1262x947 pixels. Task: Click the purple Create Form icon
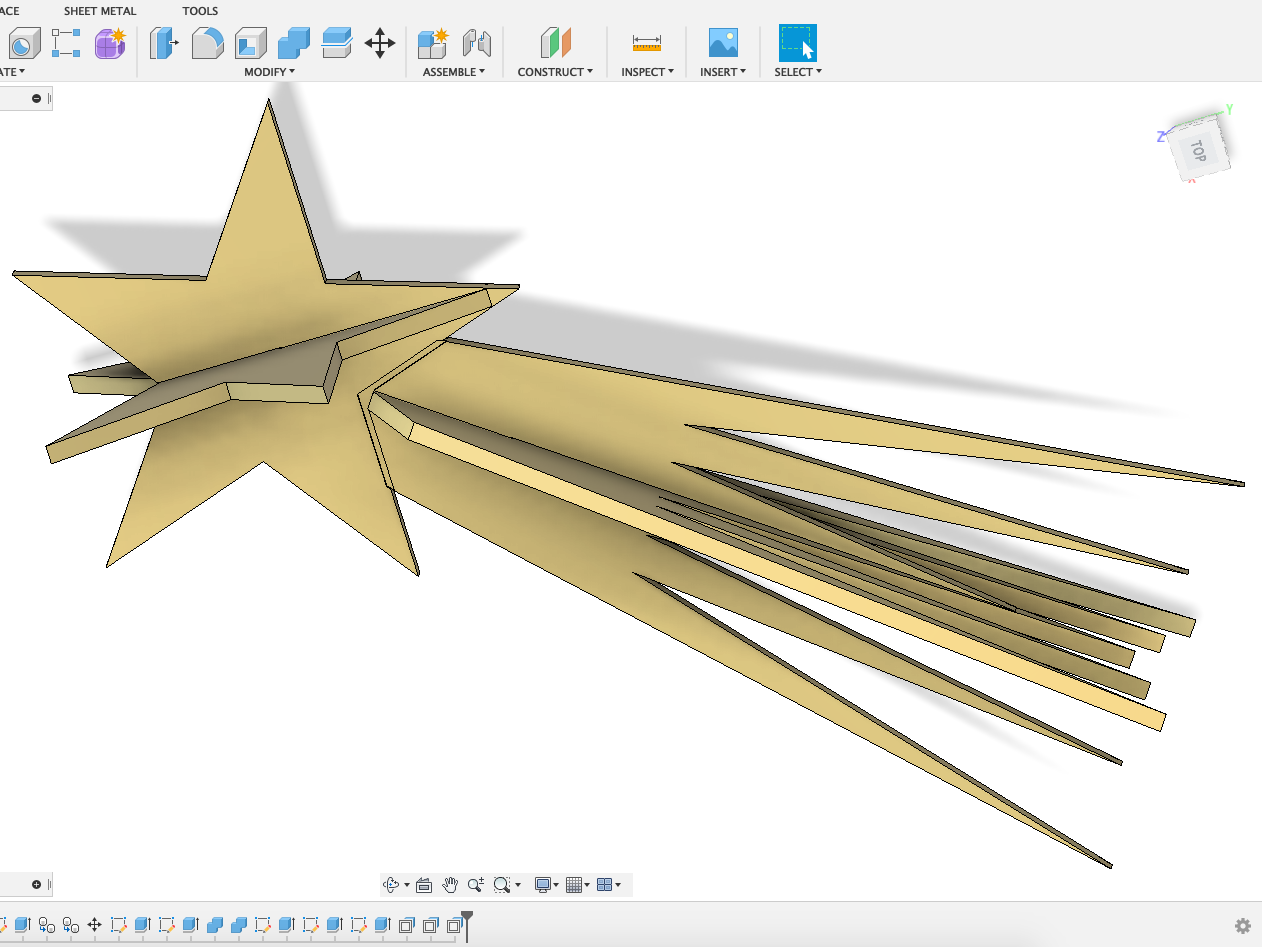(x=110, y=43)
